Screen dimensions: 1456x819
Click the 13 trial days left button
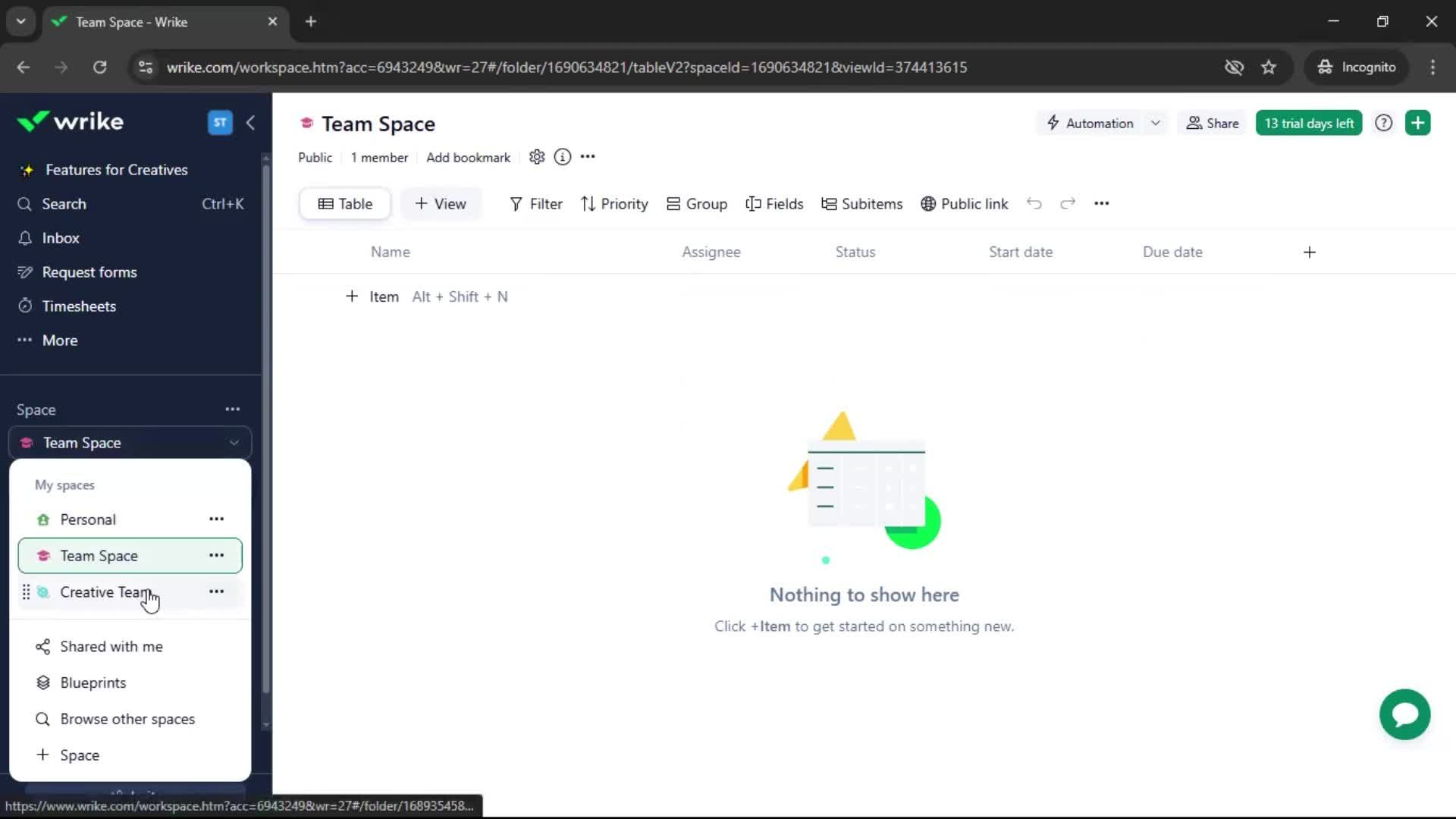point(1309,124)
